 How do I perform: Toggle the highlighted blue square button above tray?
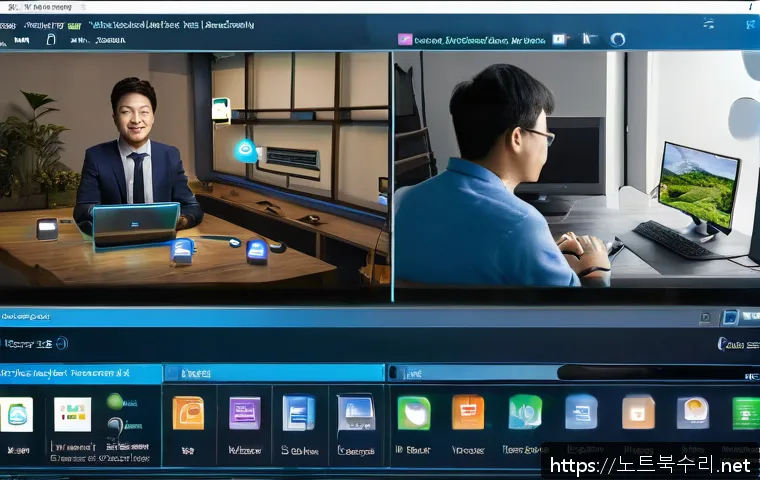point(730,317)
